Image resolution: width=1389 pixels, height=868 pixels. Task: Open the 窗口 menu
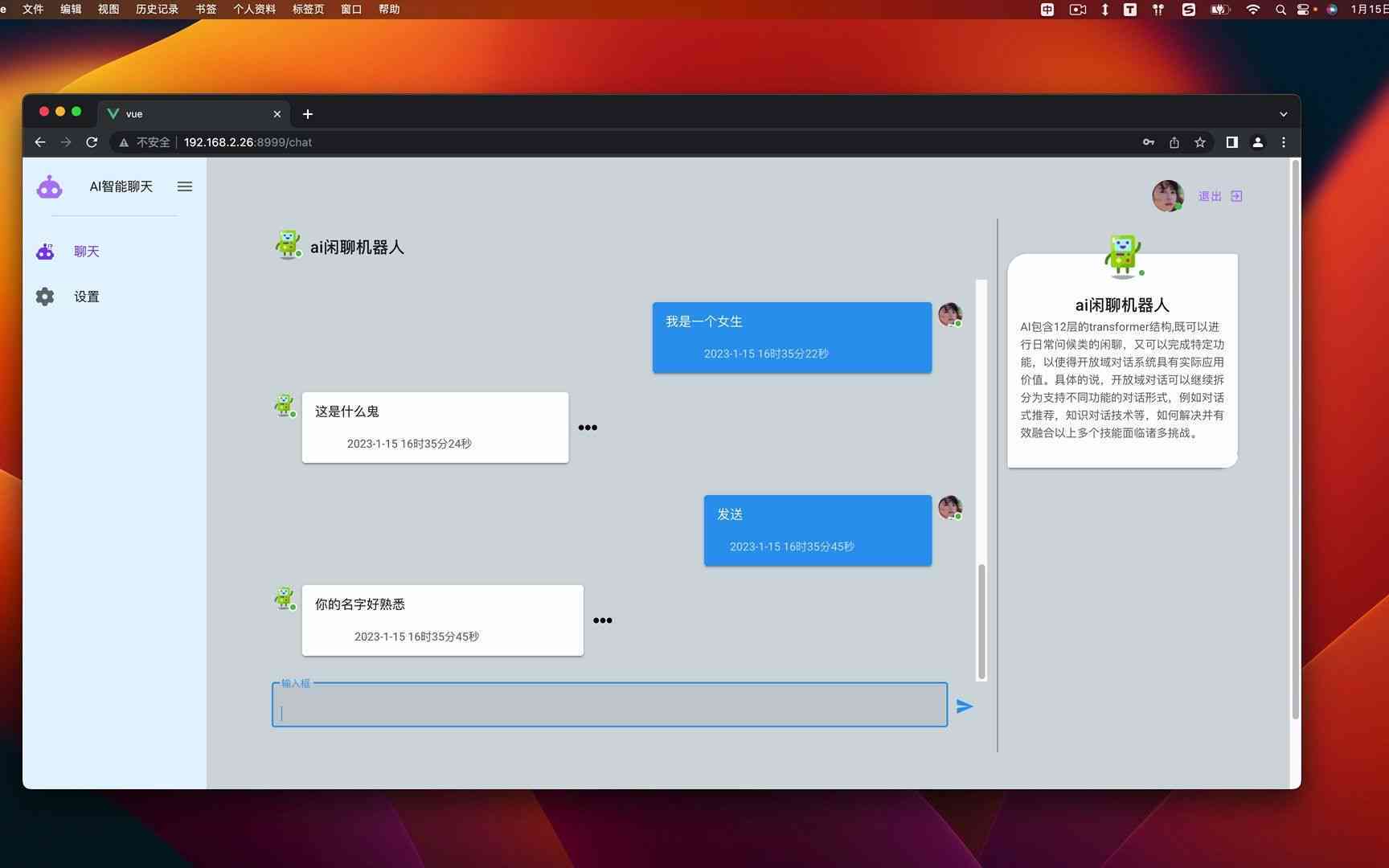point(351,9)
